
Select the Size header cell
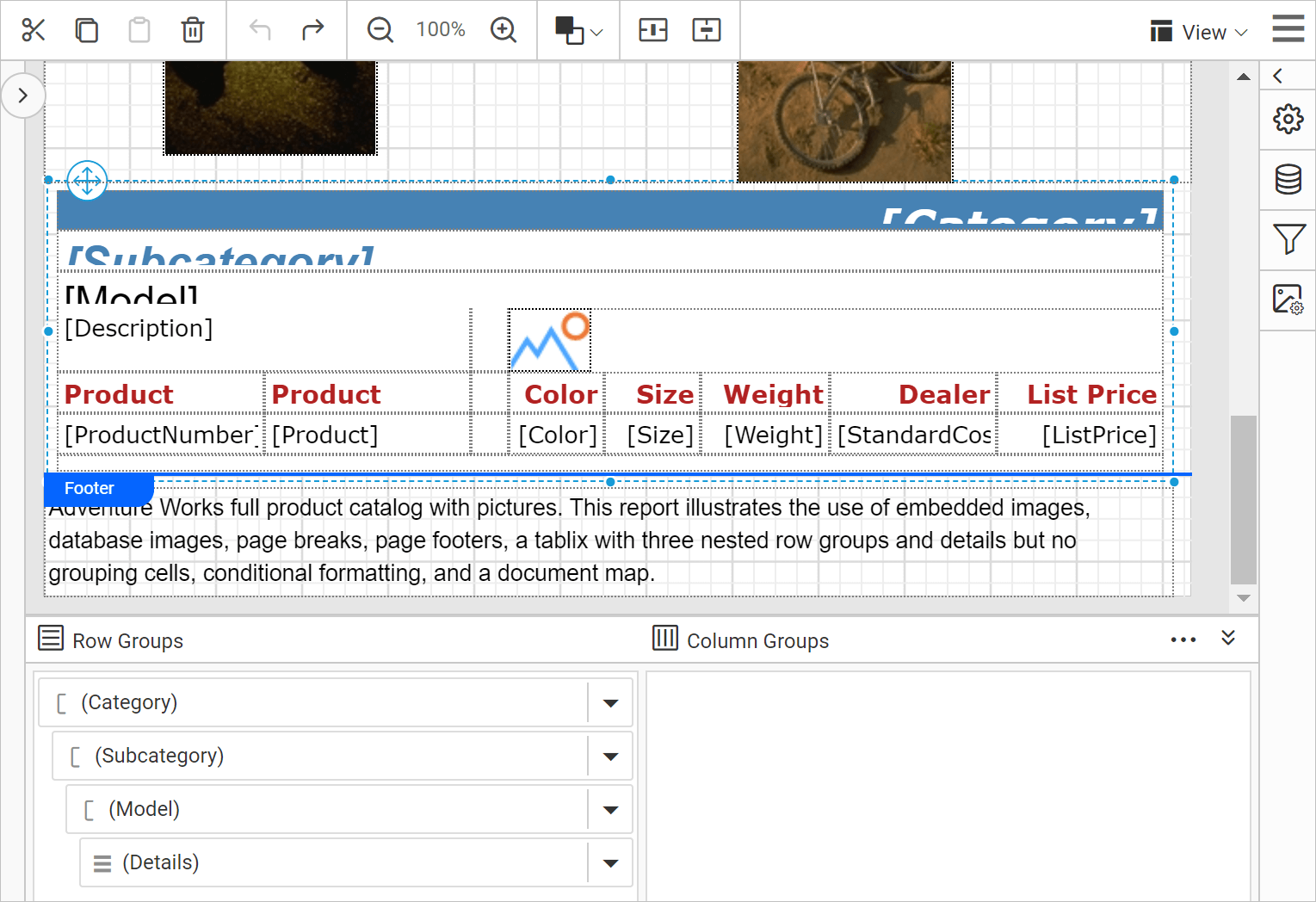point(654,393)
